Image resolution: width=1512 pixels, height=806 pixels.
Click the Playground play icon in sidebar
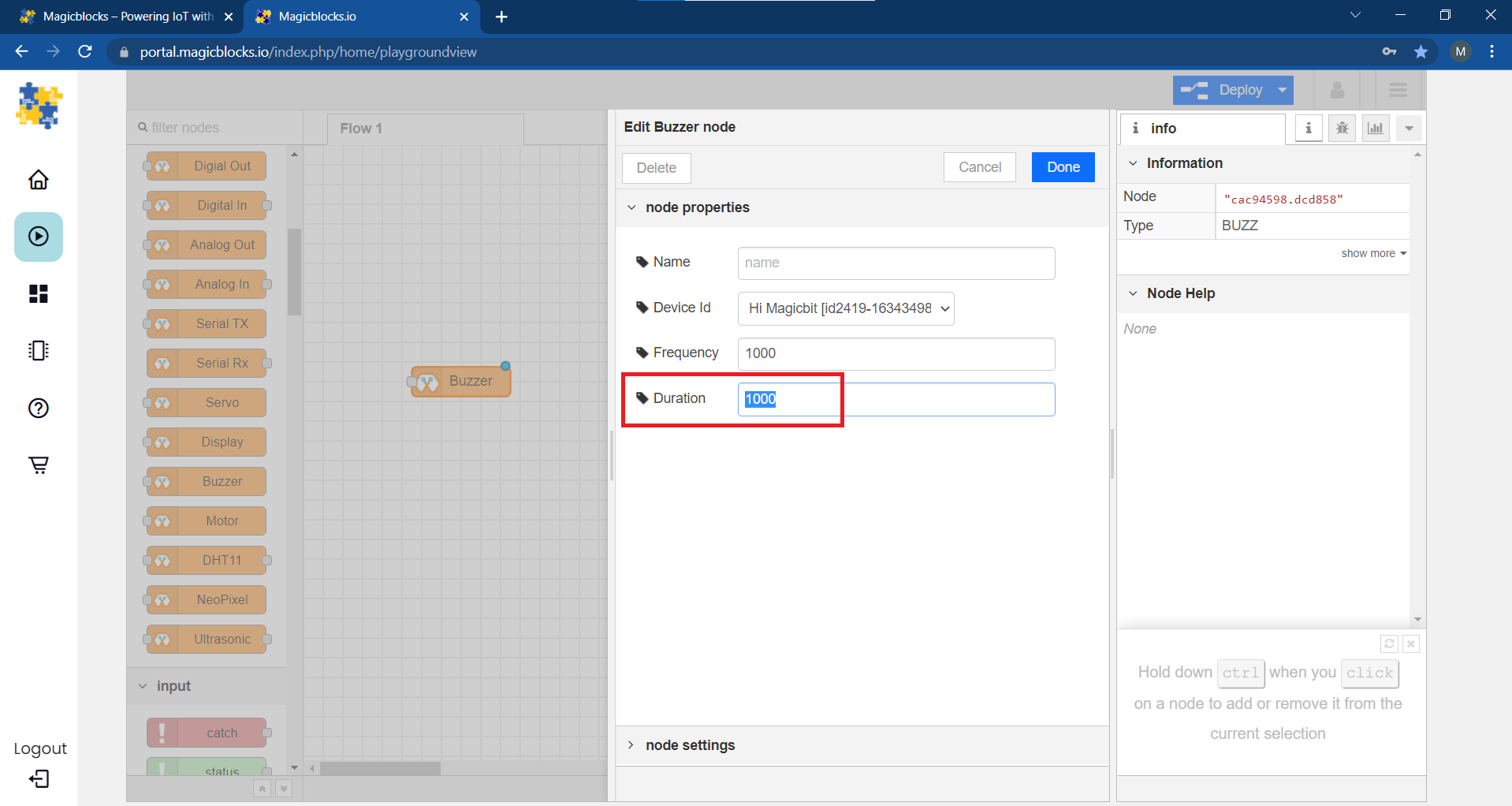point(39,237)
